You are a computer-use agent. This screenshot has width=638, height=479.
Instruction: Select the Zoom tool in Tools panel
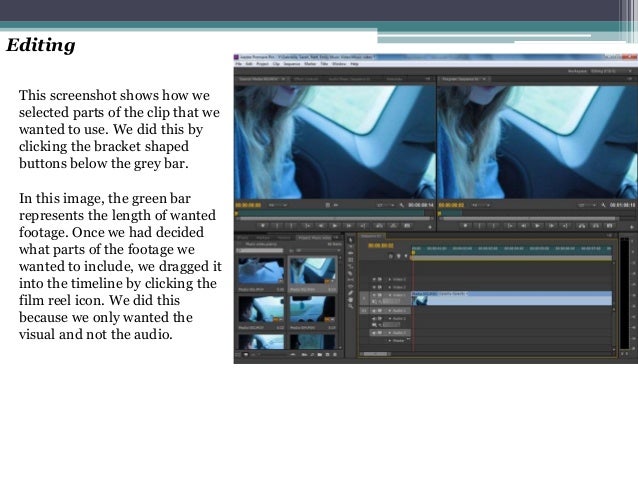(351, 306)
